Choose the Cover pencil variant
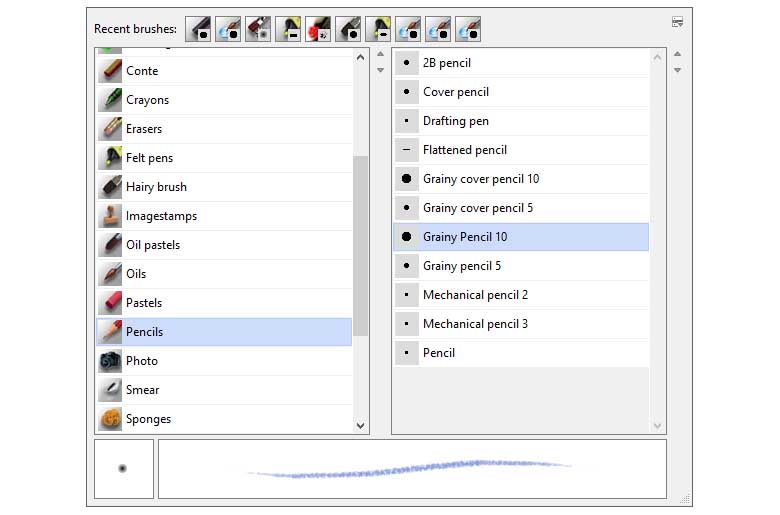The height and width of the screenshot is (515, 780). click(x=521, y=92)
